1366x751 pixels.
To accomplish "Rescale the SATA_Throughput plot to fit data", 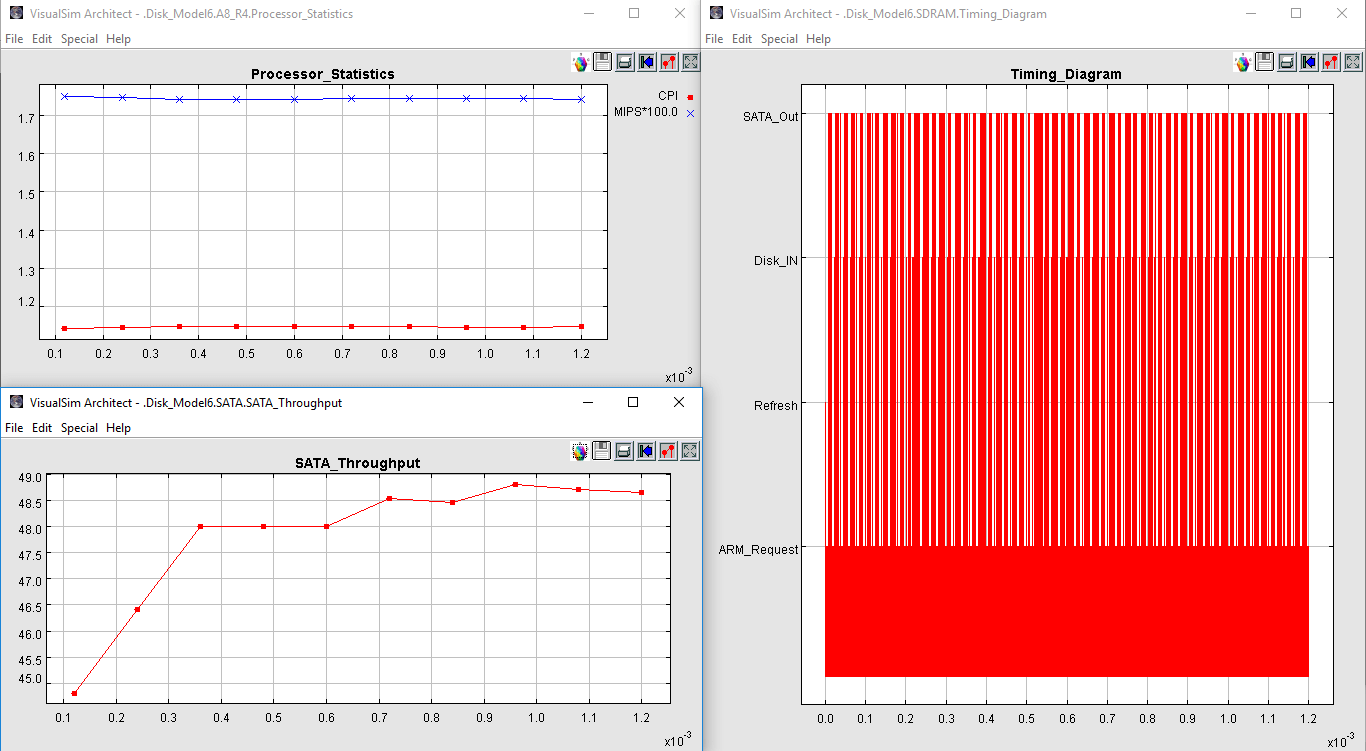I will (x=690, y=451).
